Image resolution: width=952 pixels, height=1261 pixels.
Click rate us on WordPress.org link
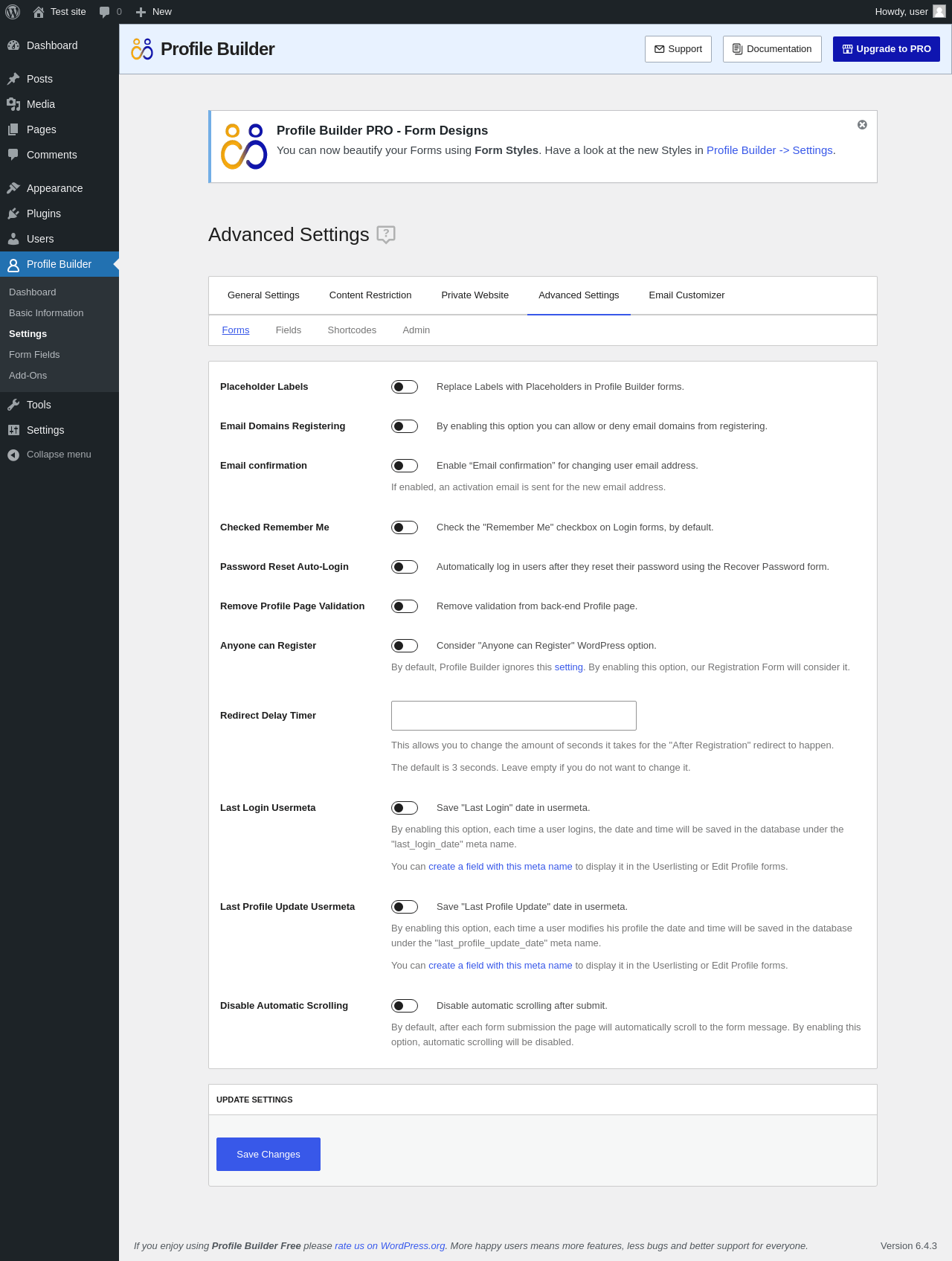(x=390, y=1246)
